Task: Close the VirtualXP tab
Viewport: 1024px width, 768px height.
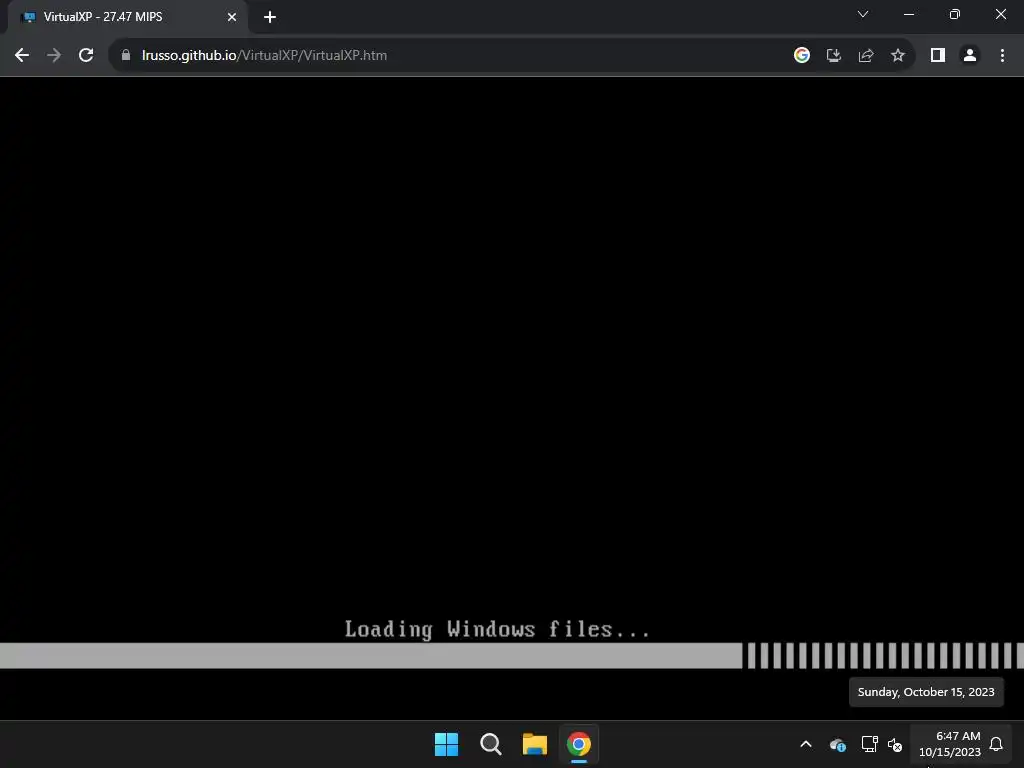Action: coord(232,17)
